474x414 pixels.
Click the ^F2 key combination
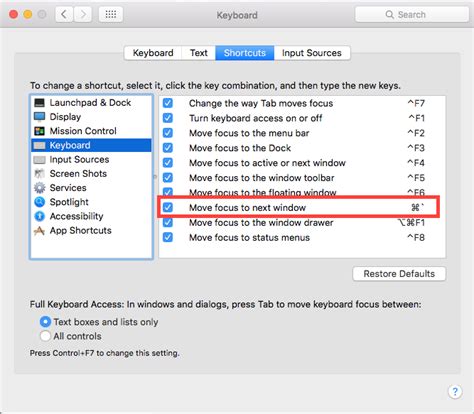416,133
